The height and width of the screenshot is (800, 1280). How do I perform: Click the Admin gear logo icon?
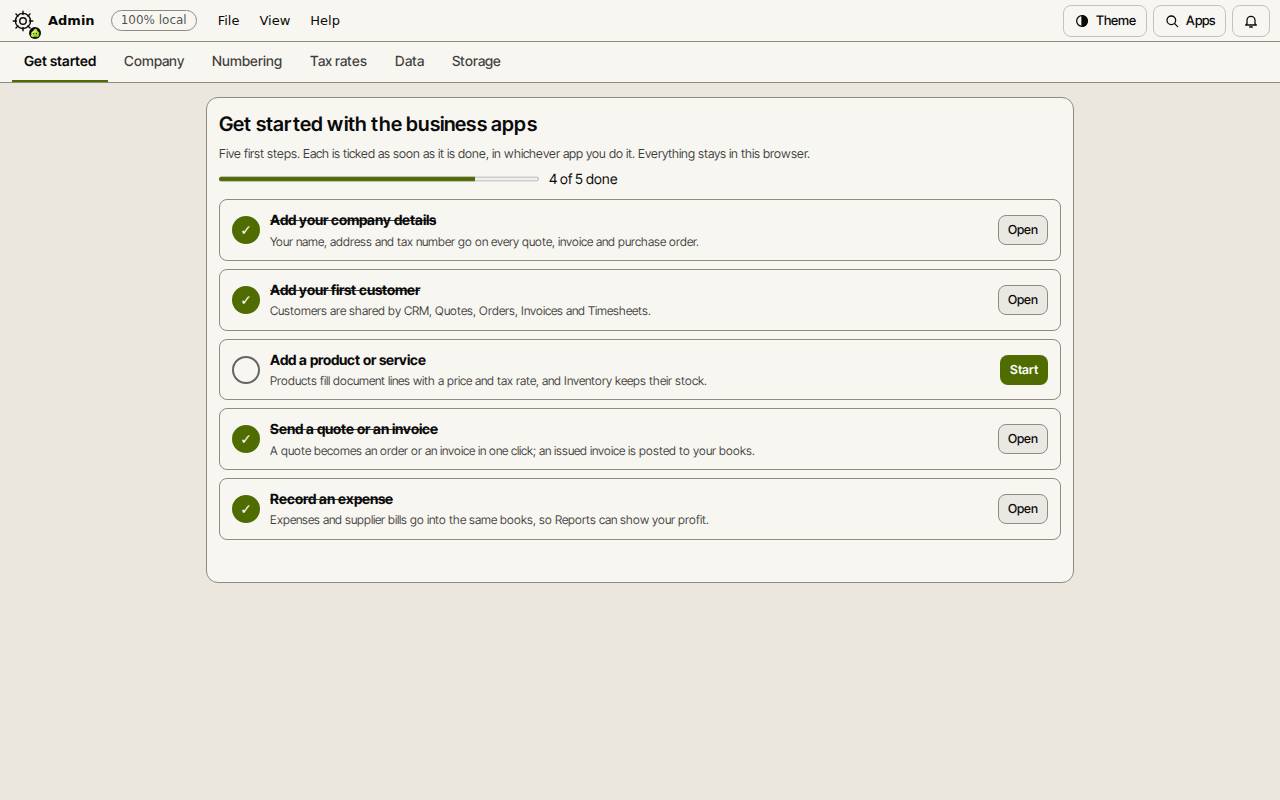pyautogui.click(x=24, y=21)
